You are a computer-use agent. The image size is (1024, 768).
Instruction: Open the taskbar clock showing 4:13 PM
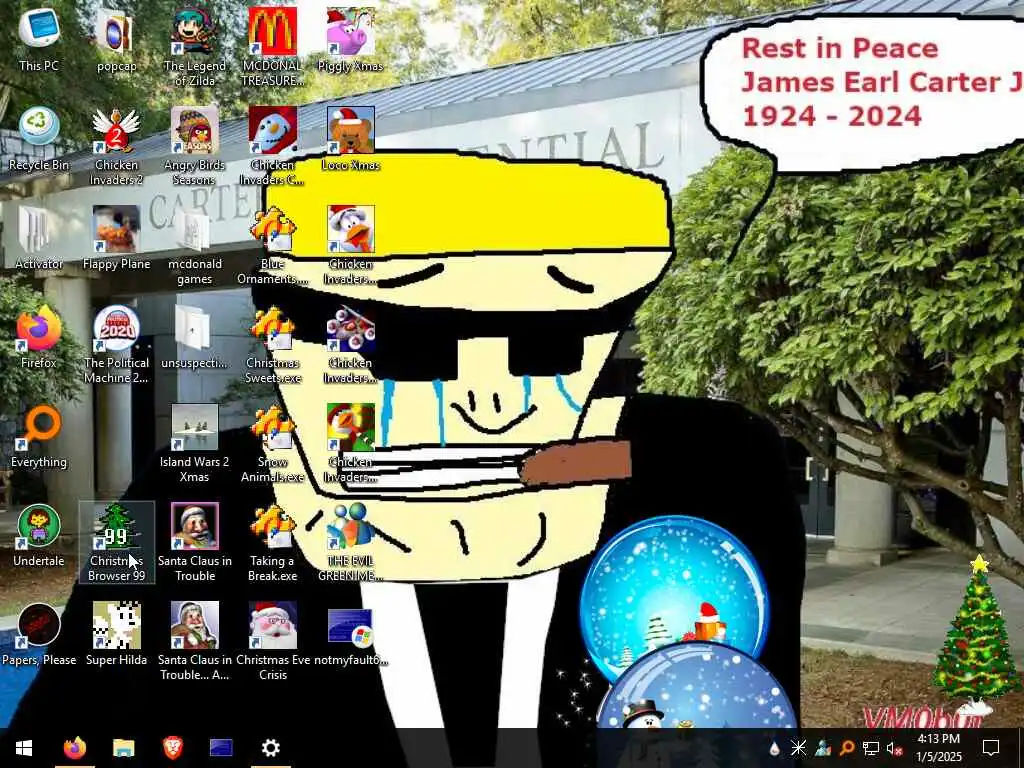[938, 748]
